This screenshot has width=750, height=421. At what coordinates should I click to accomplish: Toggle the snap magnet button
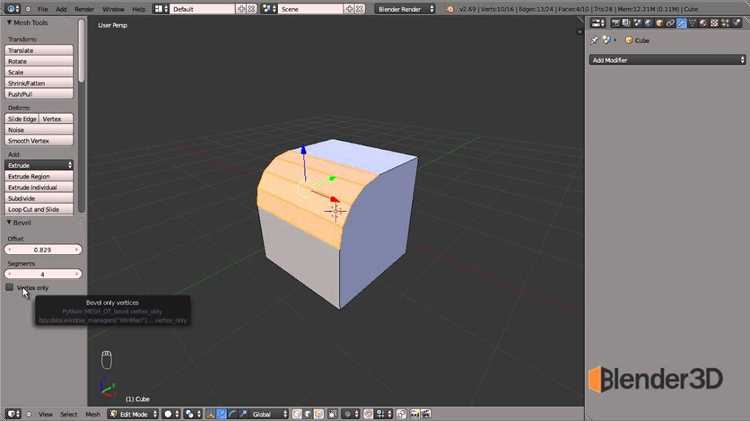pos(368,414)
